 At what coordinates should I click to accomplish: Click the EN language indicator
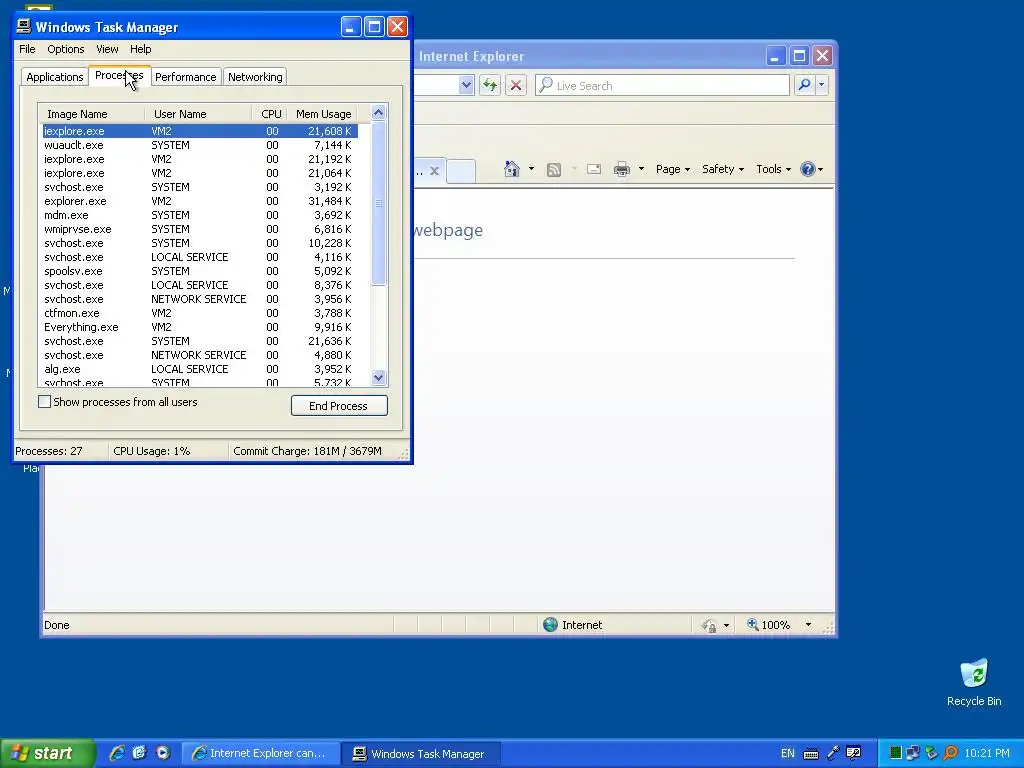pyautogui.click(x=788, y=754)
